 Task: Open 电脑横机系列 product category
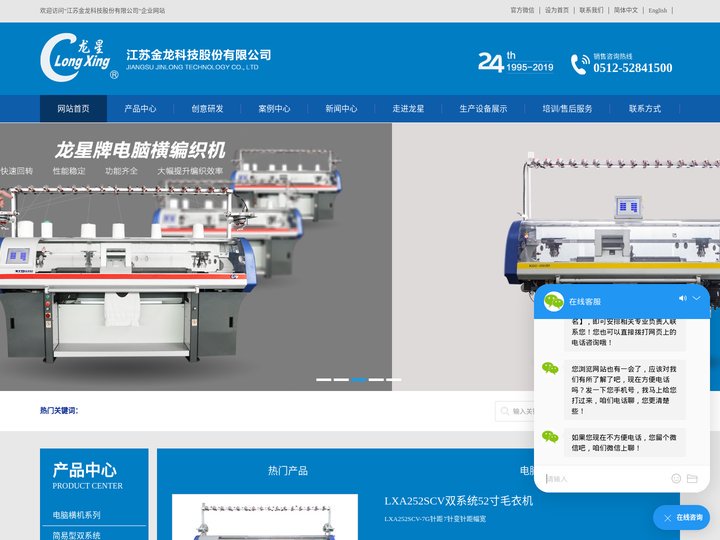(x=76, y=515)
